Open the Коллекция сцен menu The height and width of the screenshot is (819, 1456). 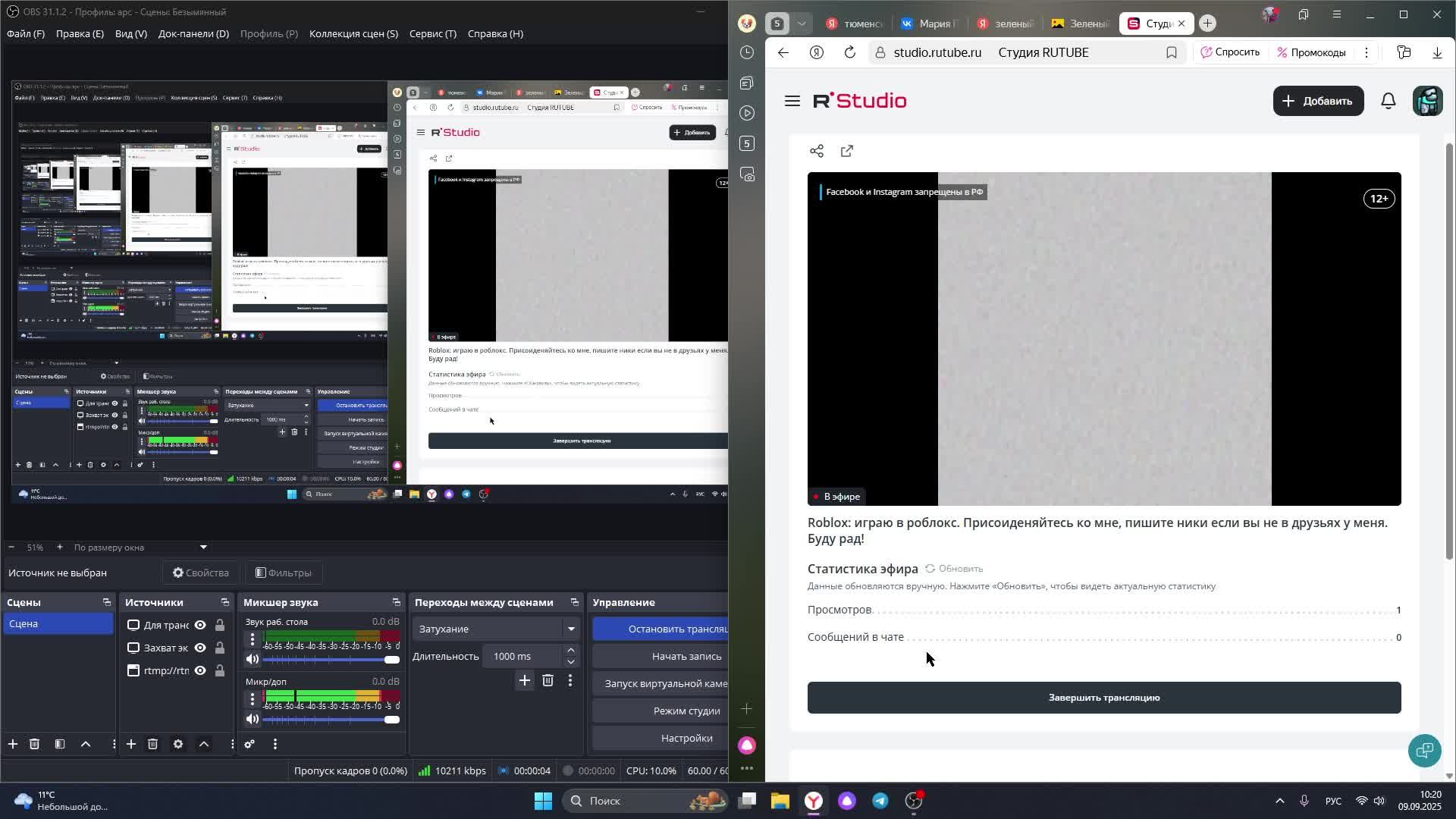[353, 34]
